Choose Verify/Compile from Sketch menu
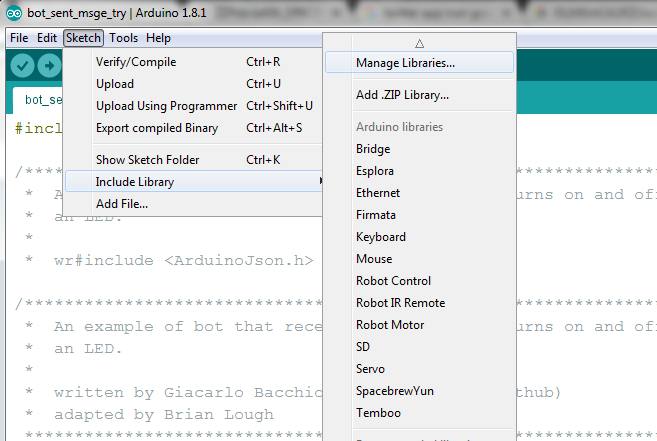The width and height of the screenshot is (657, 441). point(194,62)
